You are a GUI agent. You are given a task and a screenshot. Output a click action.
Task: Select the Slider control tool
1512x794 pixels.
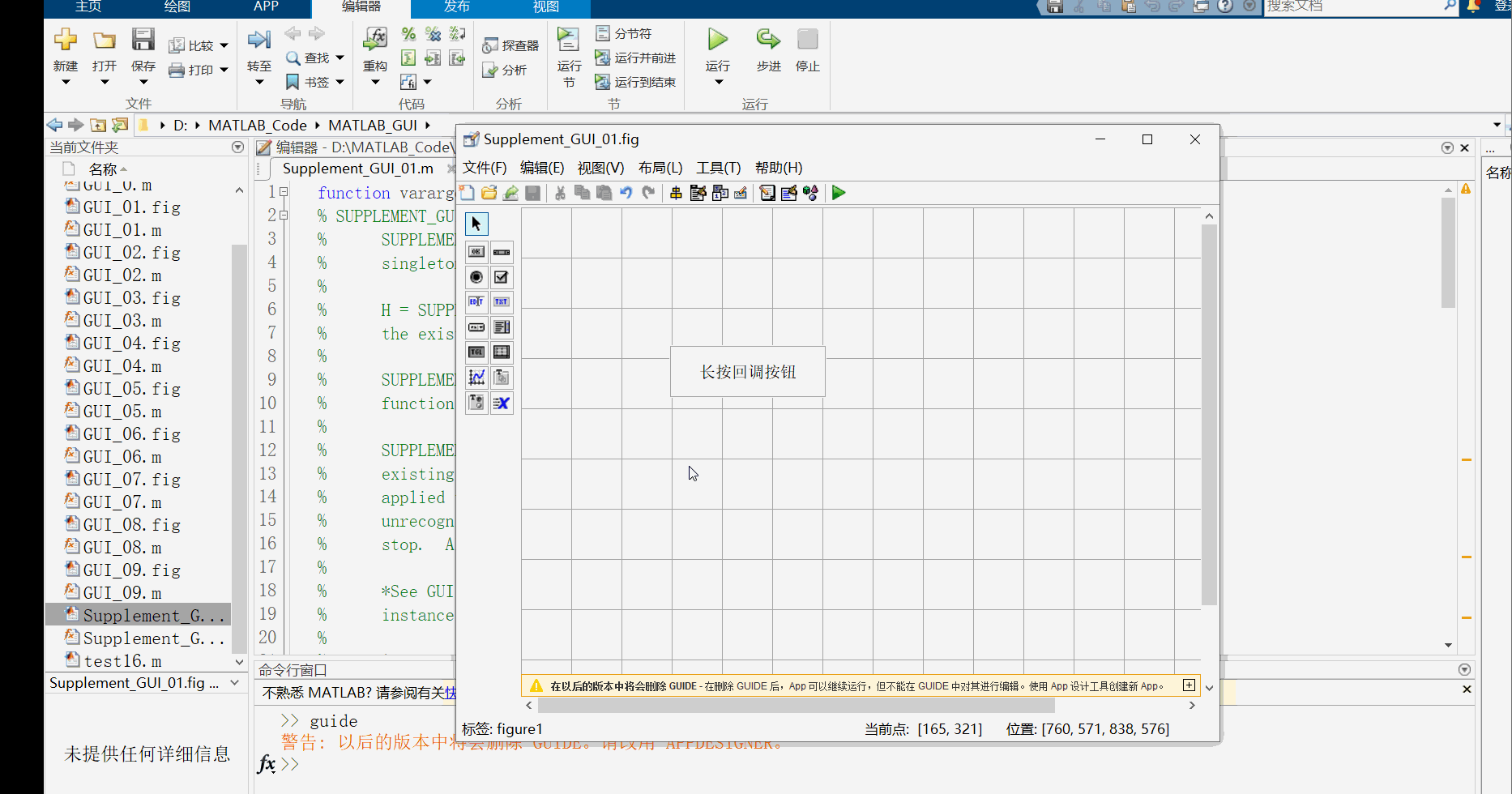(502, 252)
